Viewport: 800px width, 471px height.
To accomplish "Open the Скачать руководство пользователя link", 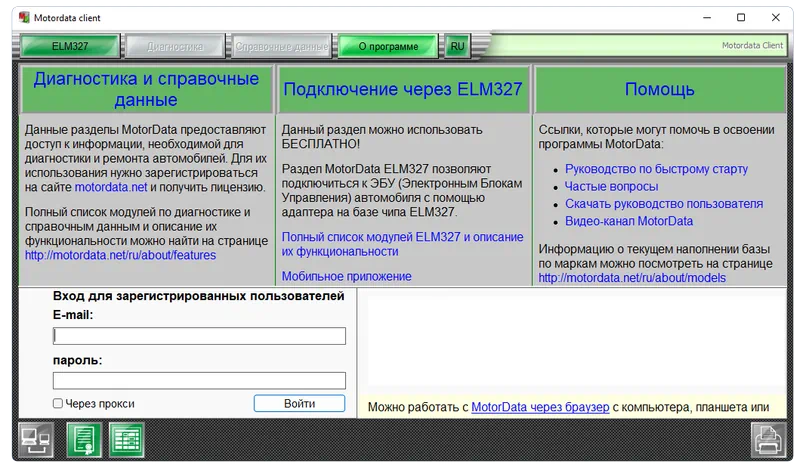I will click(664, 204).
